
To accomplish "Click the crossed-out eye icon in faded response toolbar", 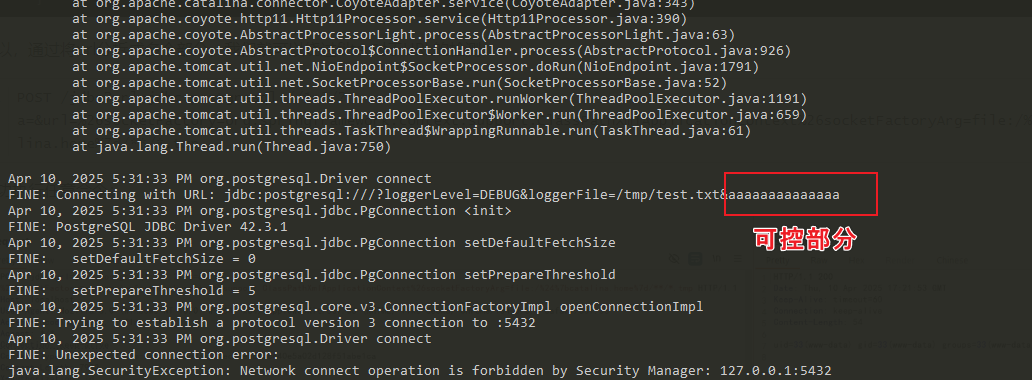I will [x=675, y=259].
